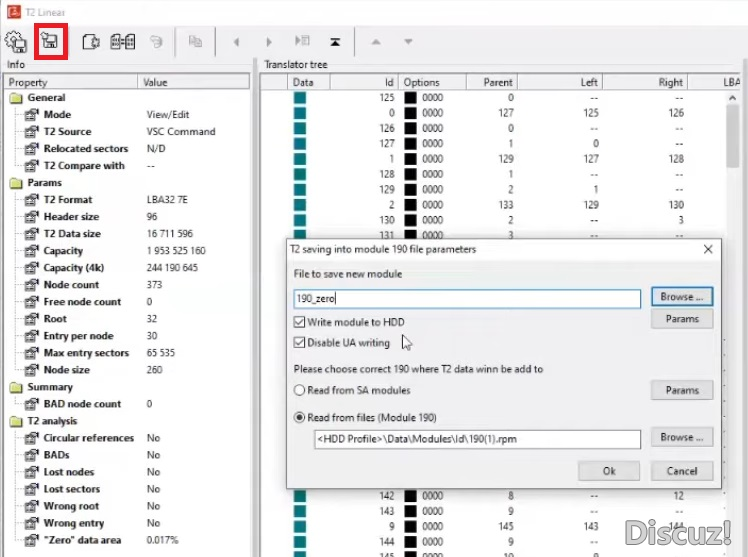
Task: Click the Id column header
Action: point(364,83)
